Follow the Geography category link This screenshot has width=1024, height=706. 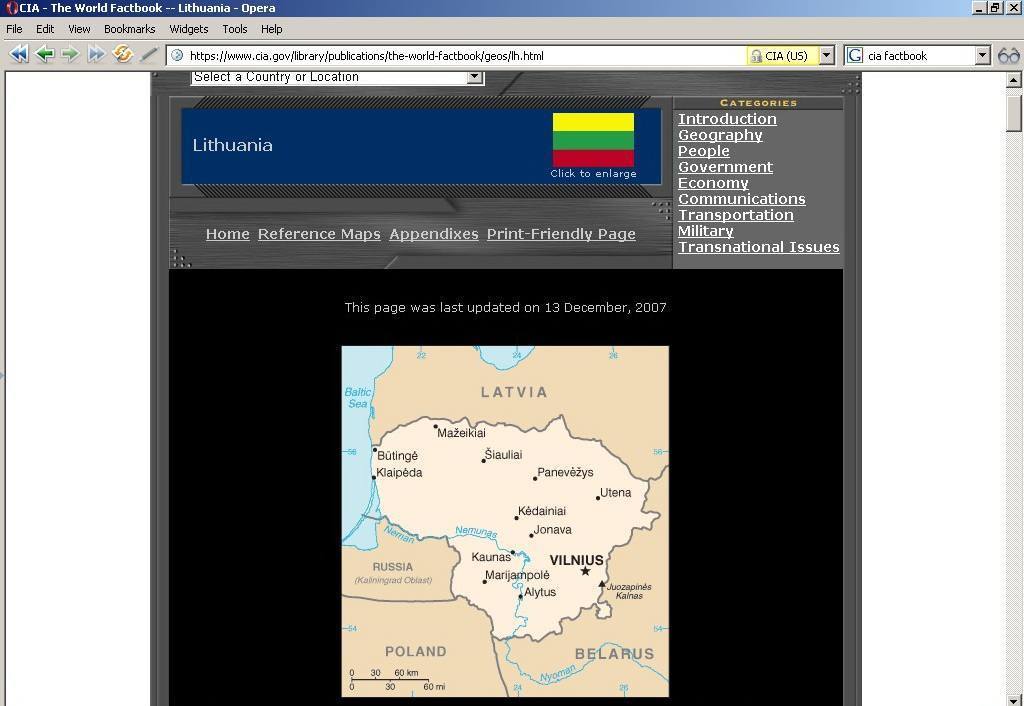(x=720, y=135)
